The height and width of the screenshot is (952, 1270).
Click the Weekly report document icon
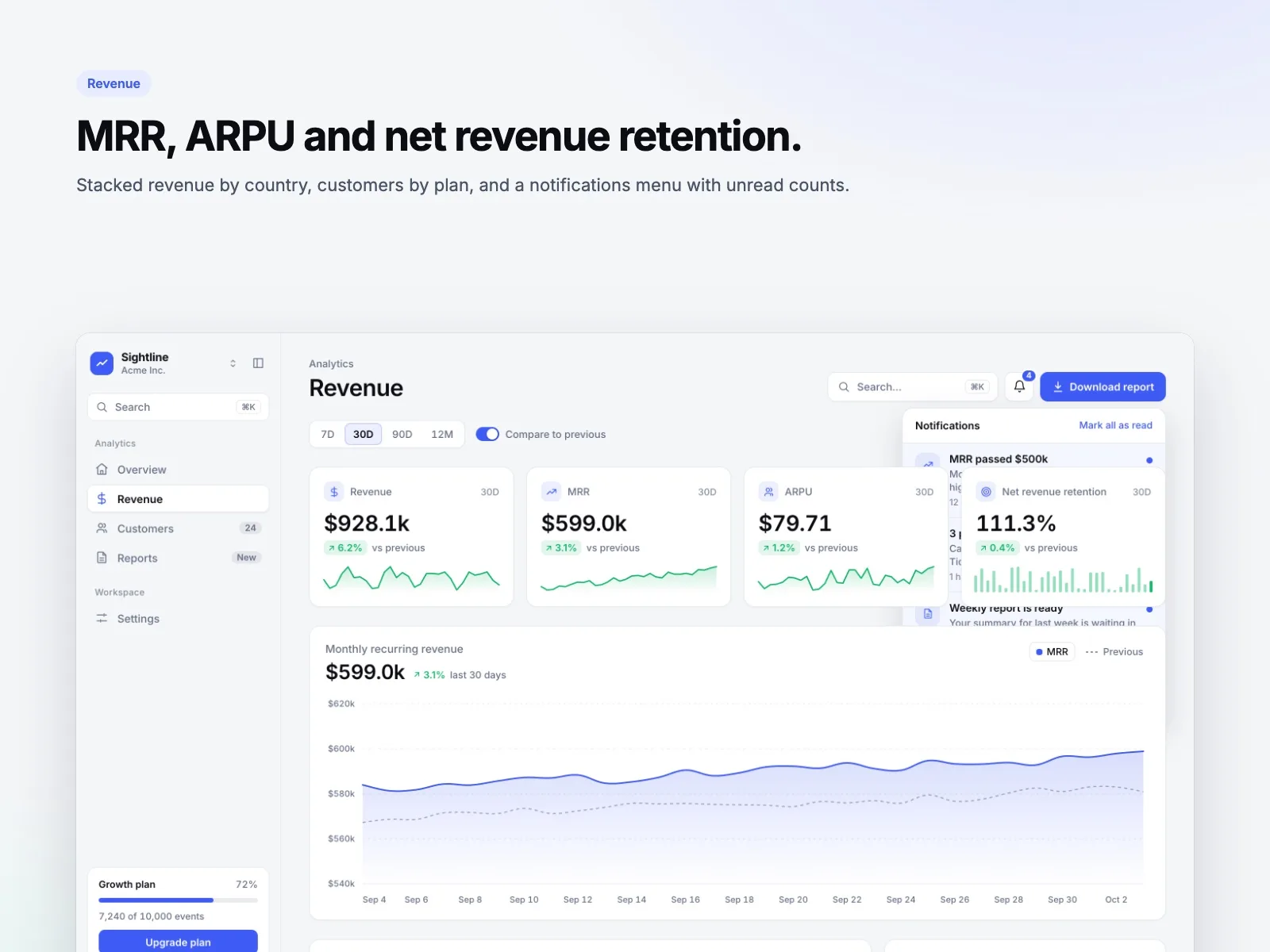tap(927, 614)
